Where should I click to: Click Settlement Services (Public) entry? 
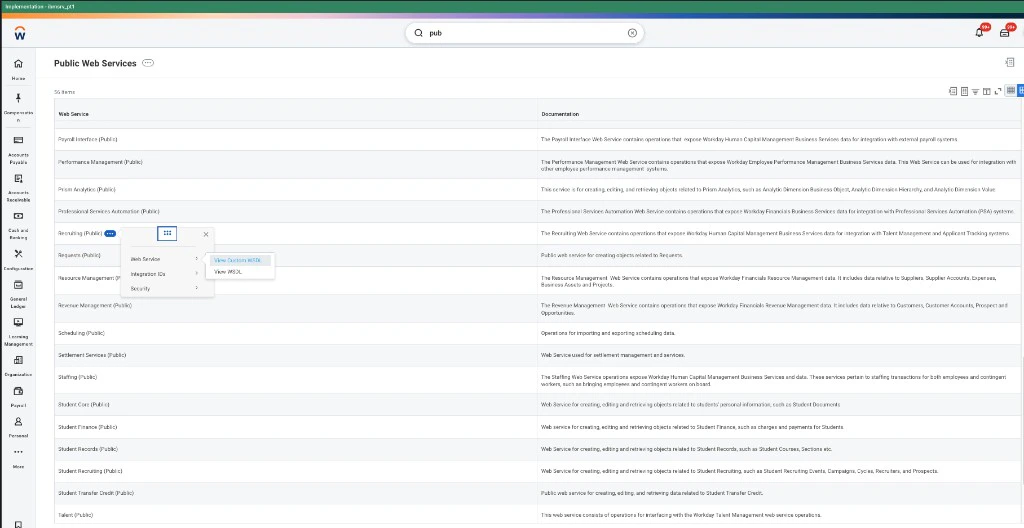[92, 355]
